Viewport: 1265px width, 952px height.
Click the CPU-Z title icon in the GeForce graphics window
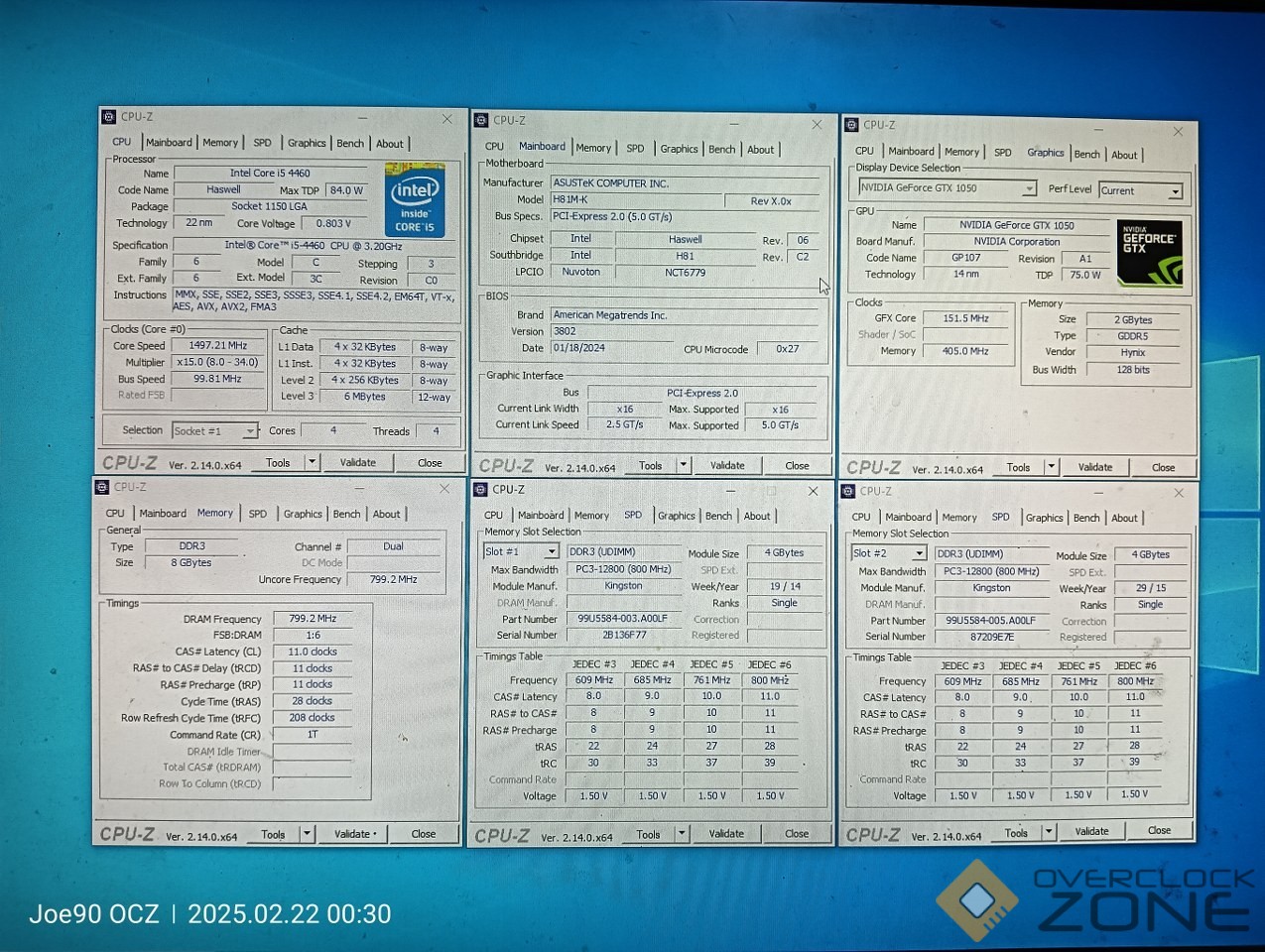click(851, 125)
